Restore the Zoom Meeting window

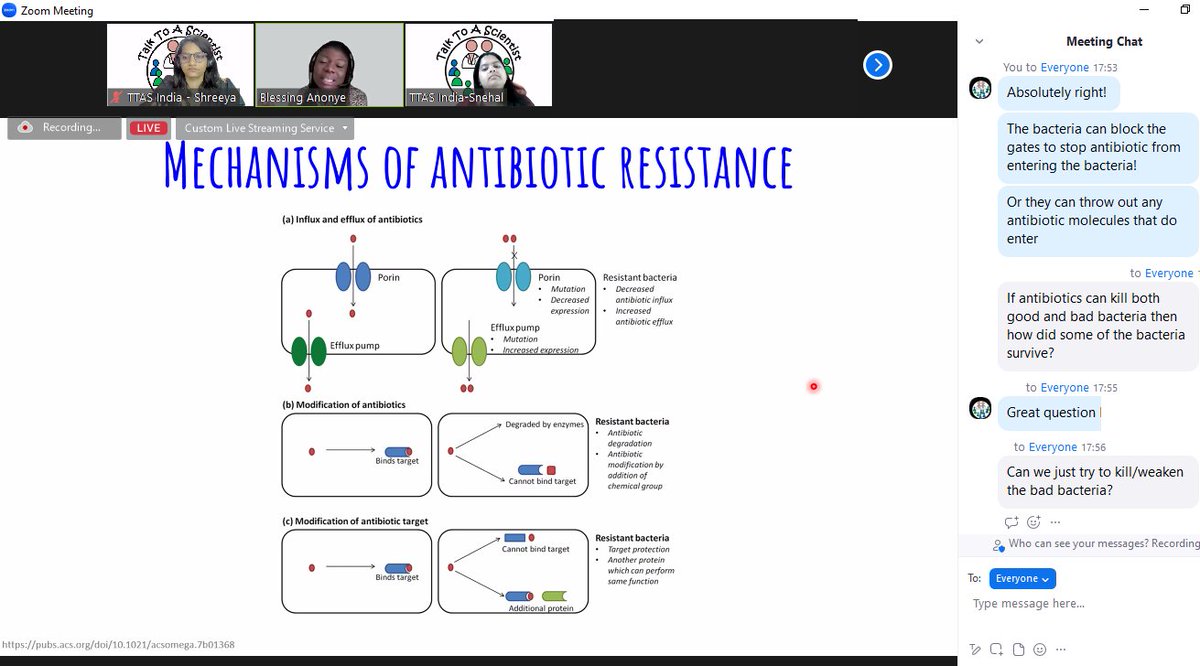click(1185, 10)
